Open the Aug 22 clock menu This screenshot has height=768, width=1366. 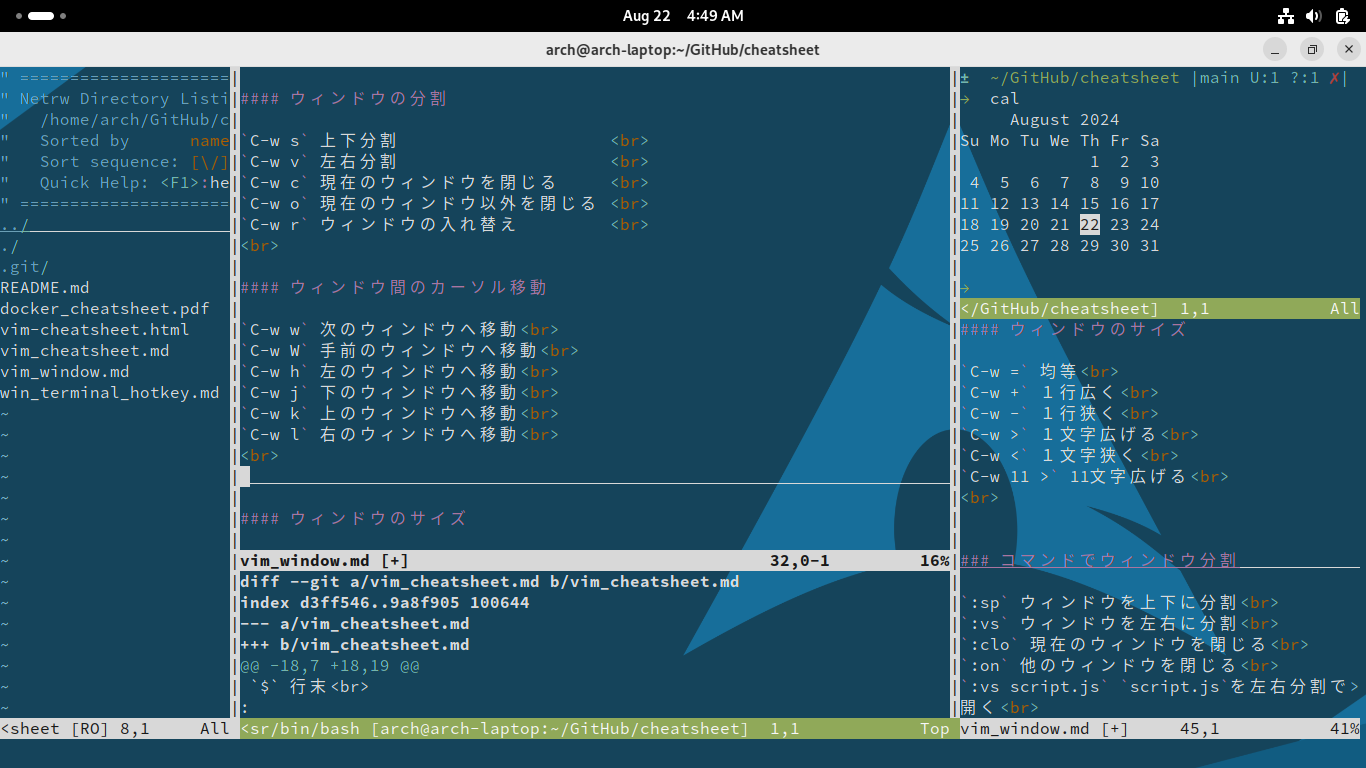tap(683, 15)
